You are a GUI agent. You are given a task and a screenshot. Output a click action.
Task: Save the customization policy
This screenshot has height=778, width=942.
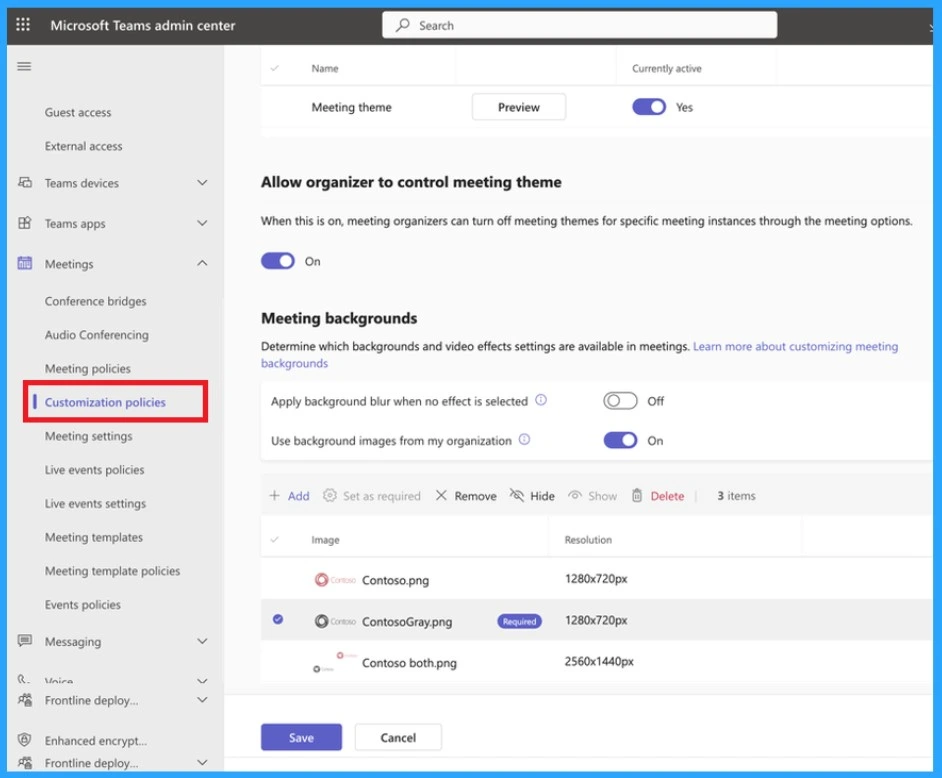[301, 737]
